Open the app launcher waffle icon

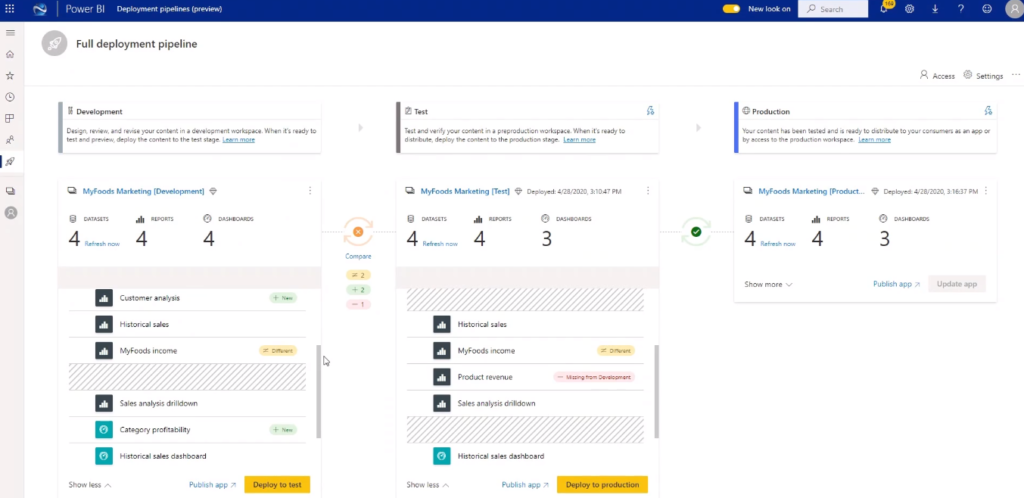point(10,9)
